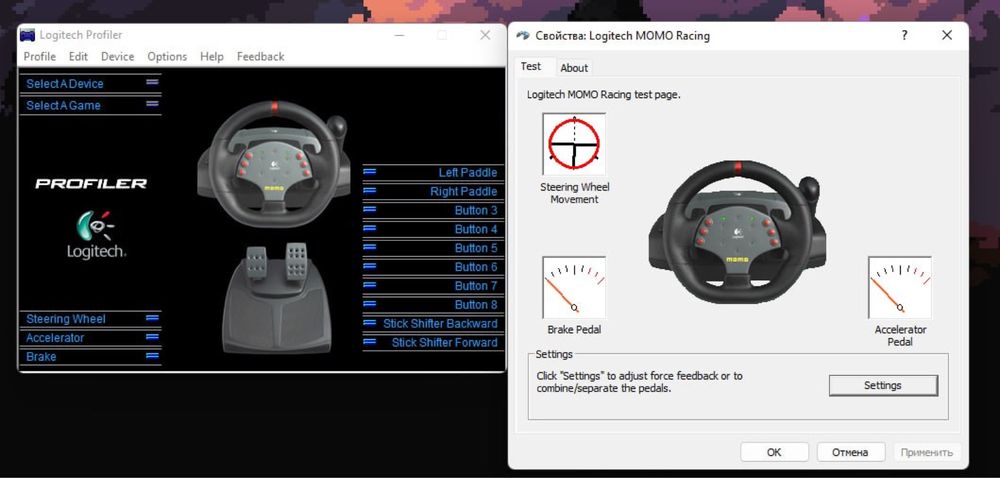Click Select A Device in Profiler
This screenshot has width=1000, height=478.
click(x=64, y=83)
